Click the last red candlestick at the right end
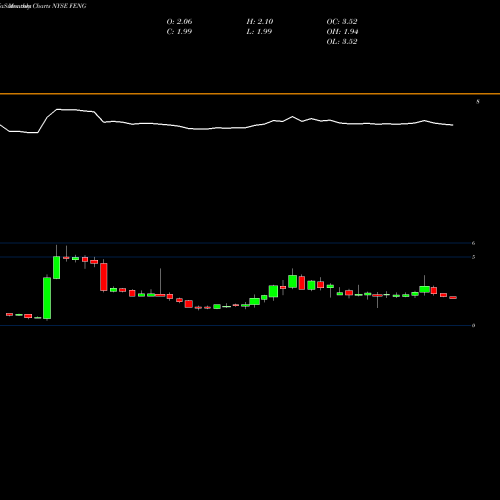Screen dimensions: 500x500 tap(453, 297)
